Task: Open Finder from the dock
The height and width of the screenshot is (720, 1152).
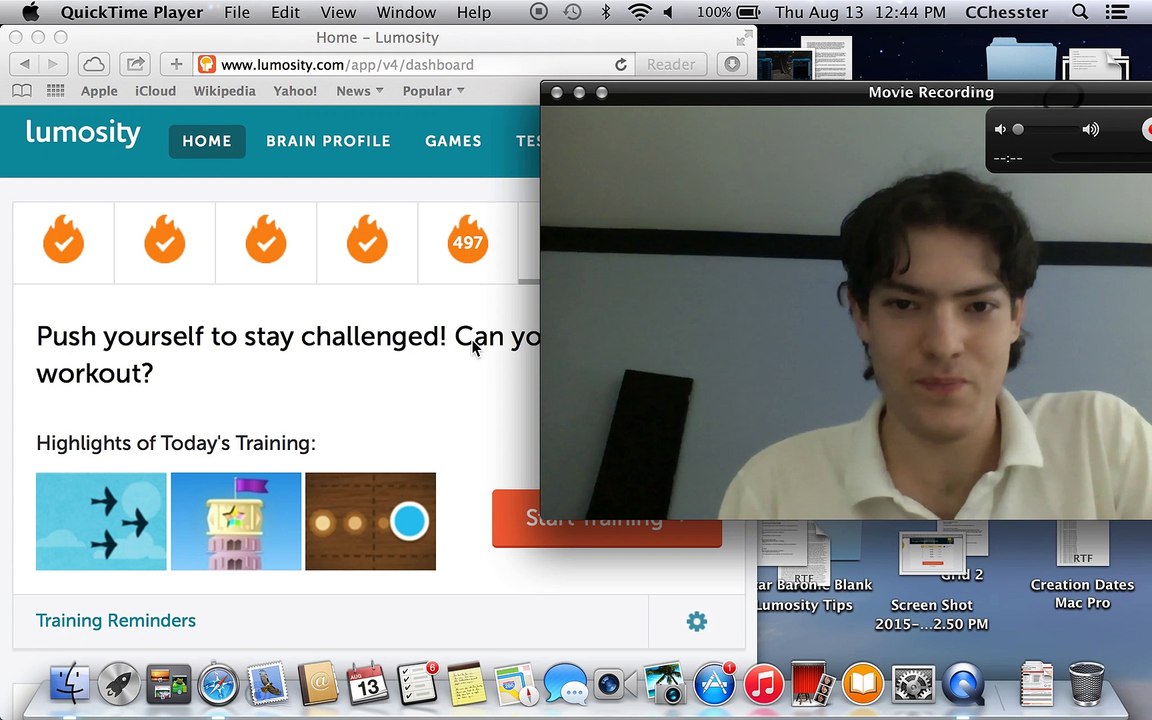Action: pyautogui.click(x=70, y=683)
